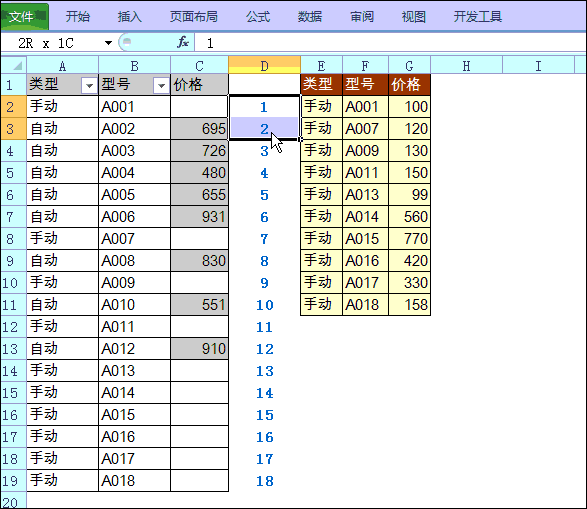
Task: Switch to the 数据 ribbon tab
Action: pos(310,16)
